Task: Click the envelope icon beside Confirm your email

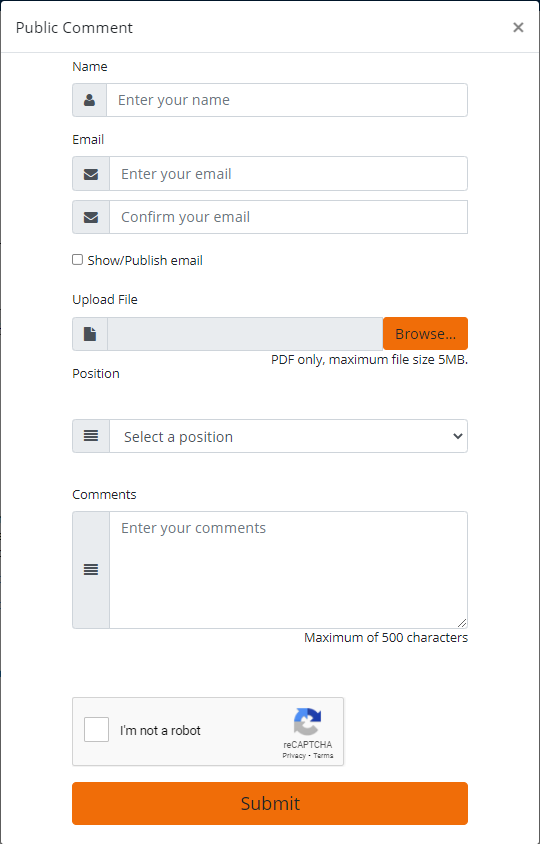Action: coord(91,217)
